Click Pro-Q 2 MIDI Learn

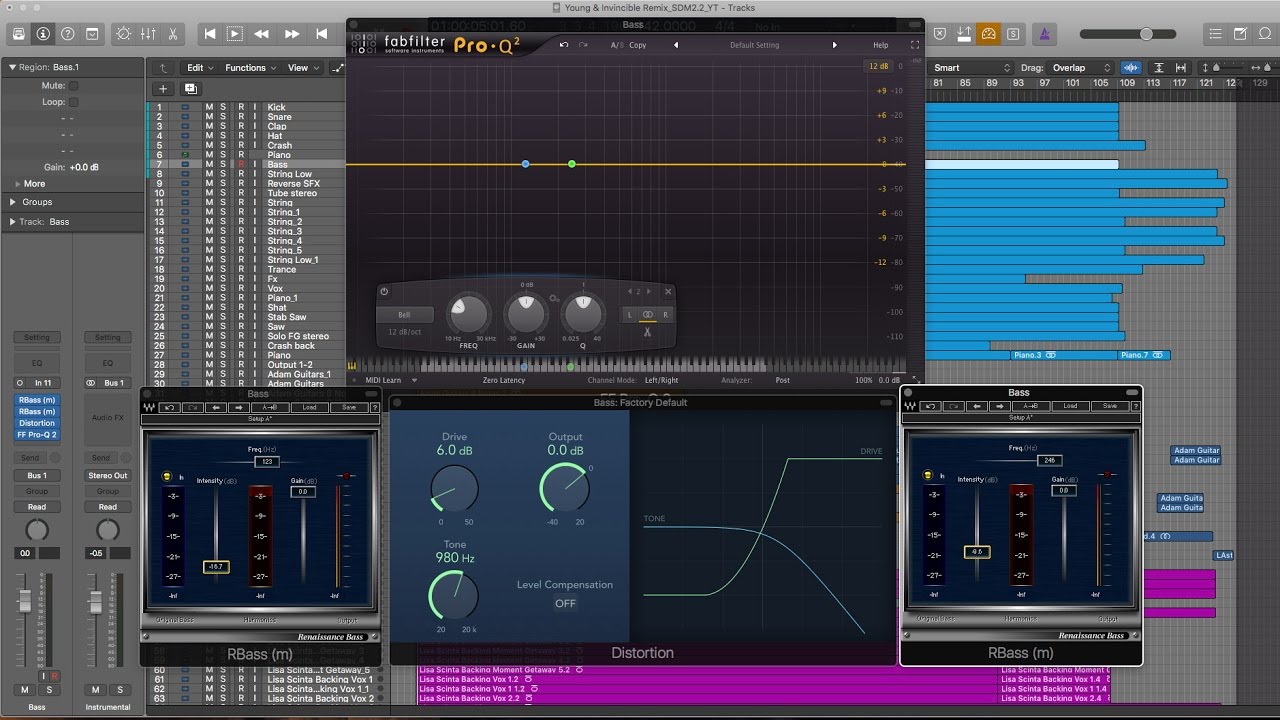383,380
